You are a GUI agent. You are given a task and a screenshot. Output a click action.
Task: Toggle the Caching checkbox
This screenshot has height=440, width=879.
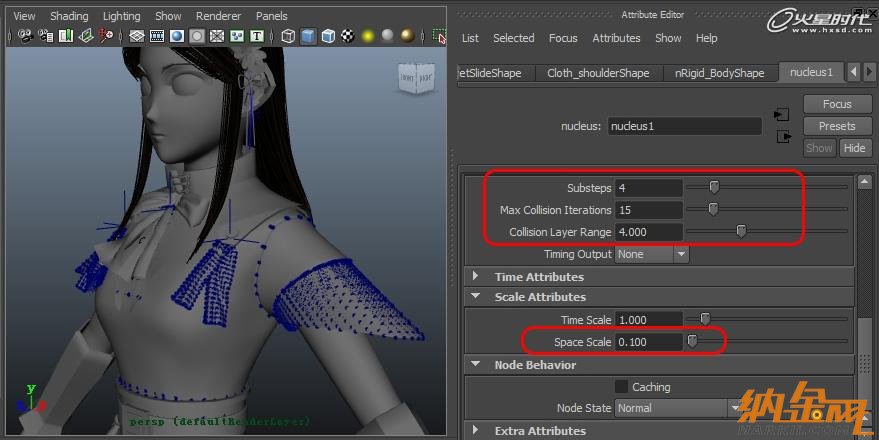click(621, 386)
